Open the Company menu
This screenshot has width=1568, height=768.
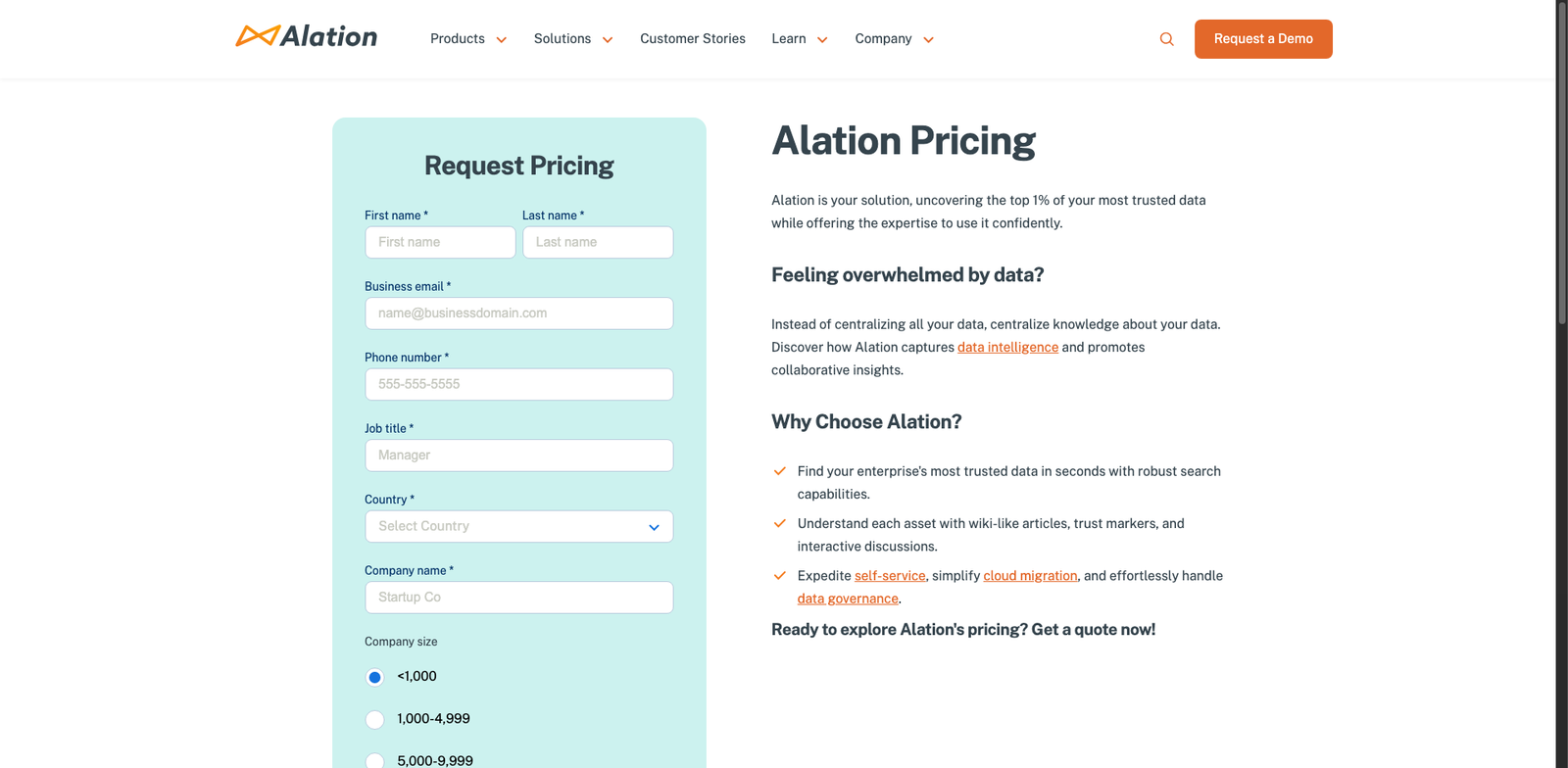coord(883,39)
